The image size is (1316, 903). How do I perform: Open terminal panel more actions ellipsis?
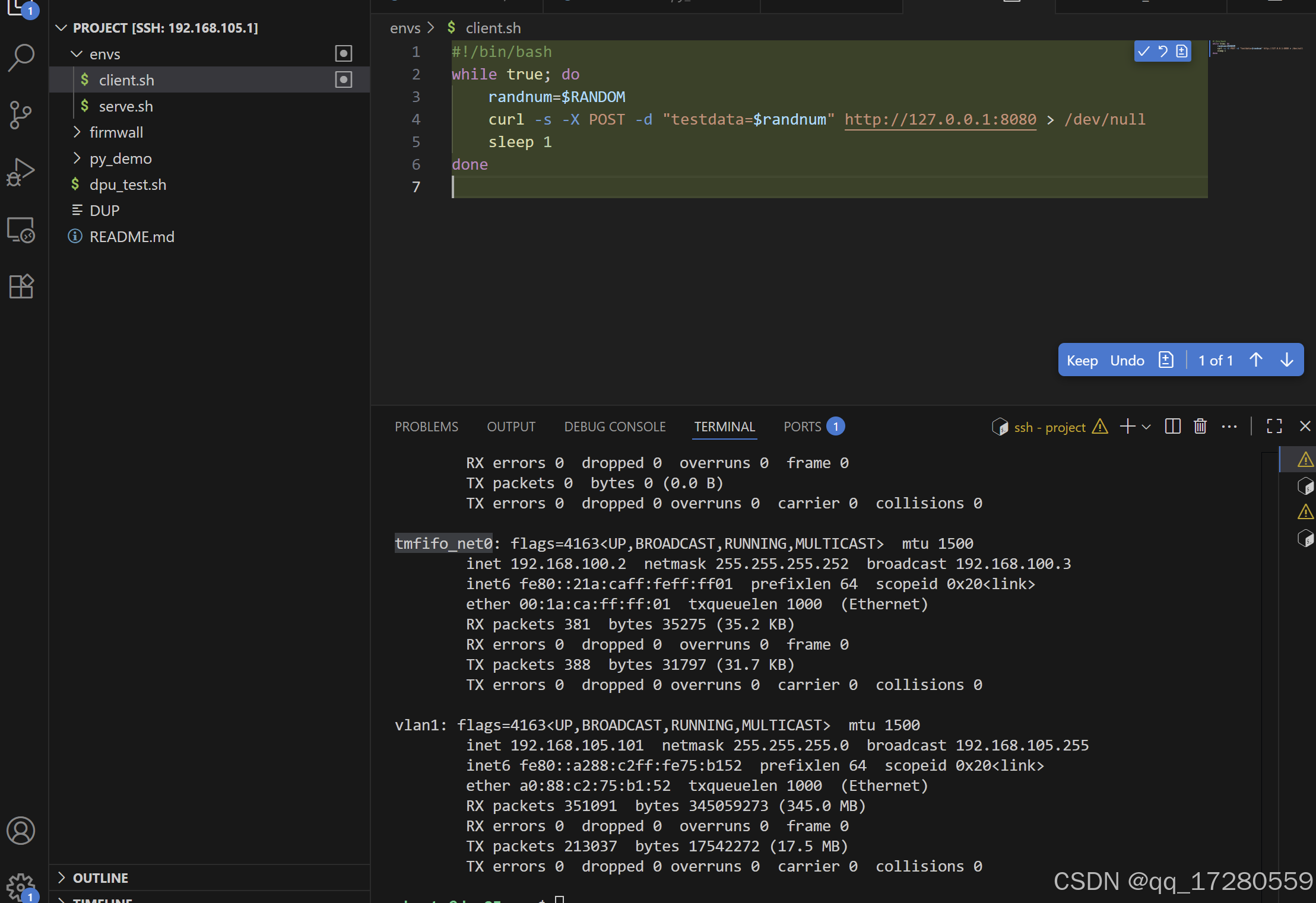1229,427
